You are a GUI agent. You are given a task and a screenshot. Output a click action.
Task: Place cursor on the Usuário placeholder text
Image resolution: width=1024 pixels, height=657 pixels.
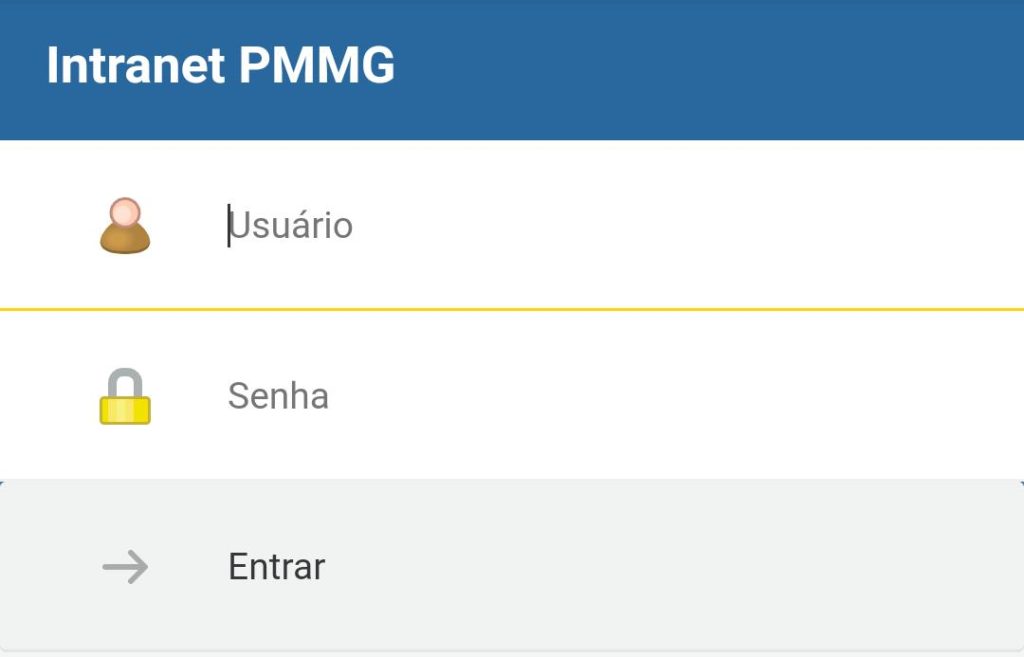coord(291,226)
